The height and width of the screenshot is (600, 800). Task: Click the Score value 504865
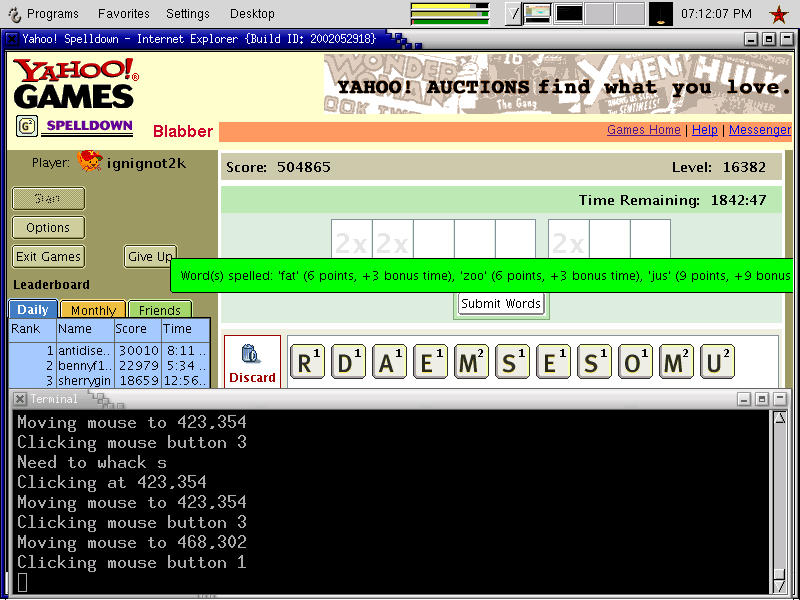pyautogui.click(x=304, y=167)
